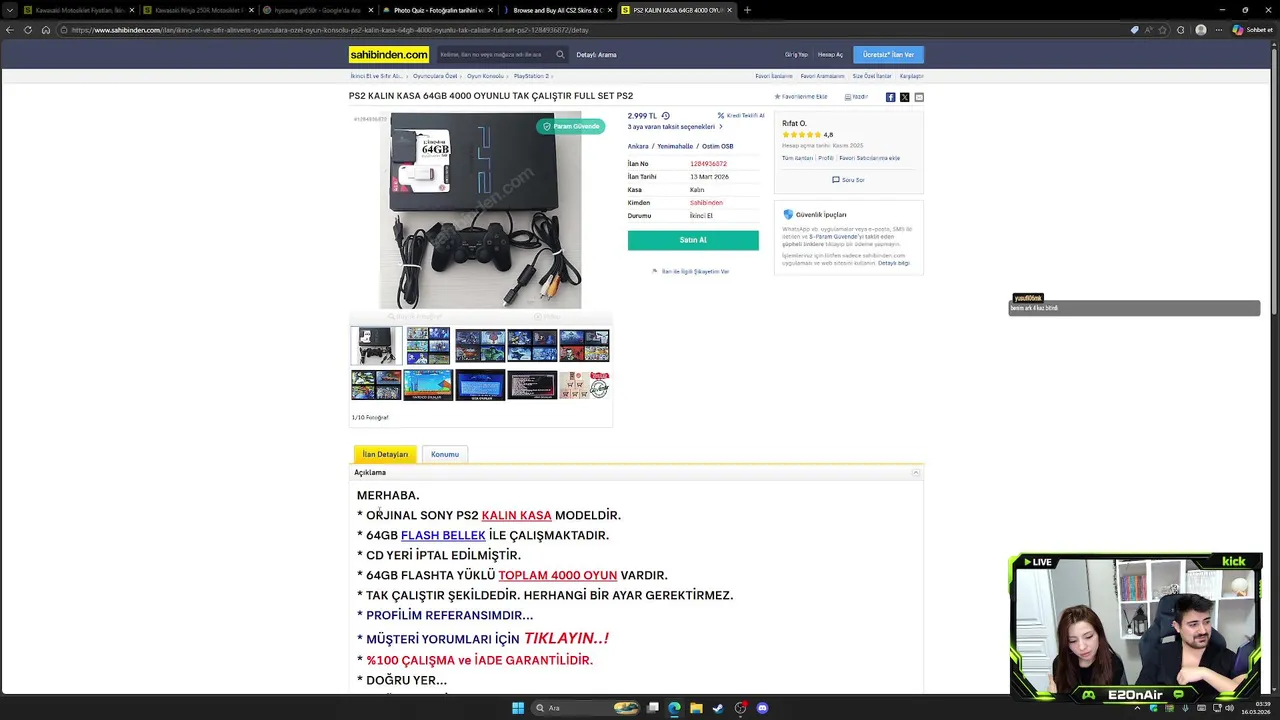
Task: Click the Güvenlik İpuçları shield icon
Action: 788,214
